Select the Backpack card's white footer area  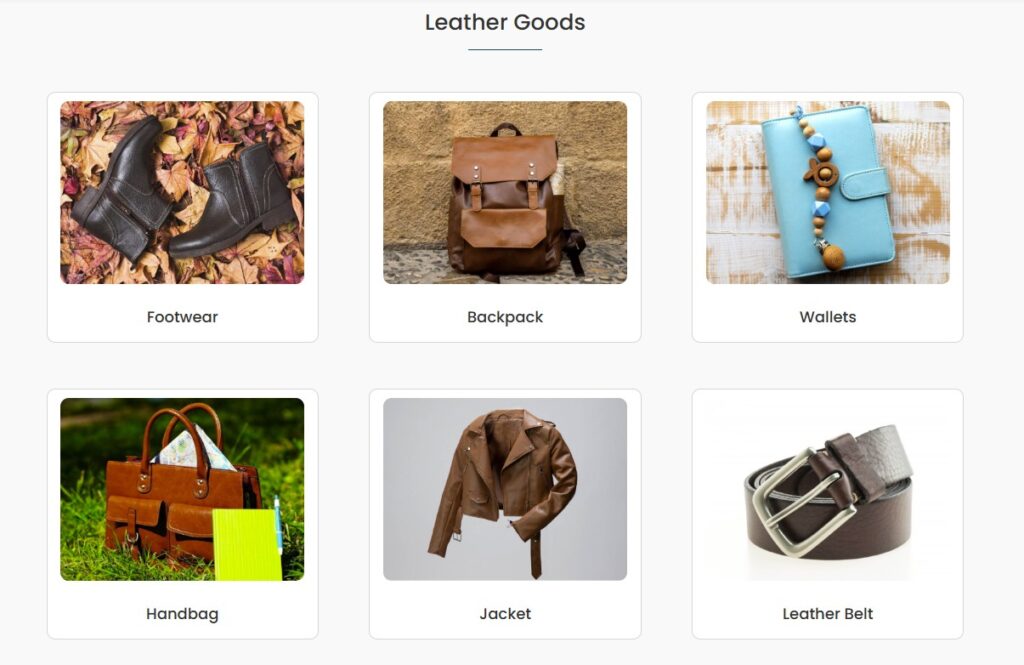[x=505, y=313]
